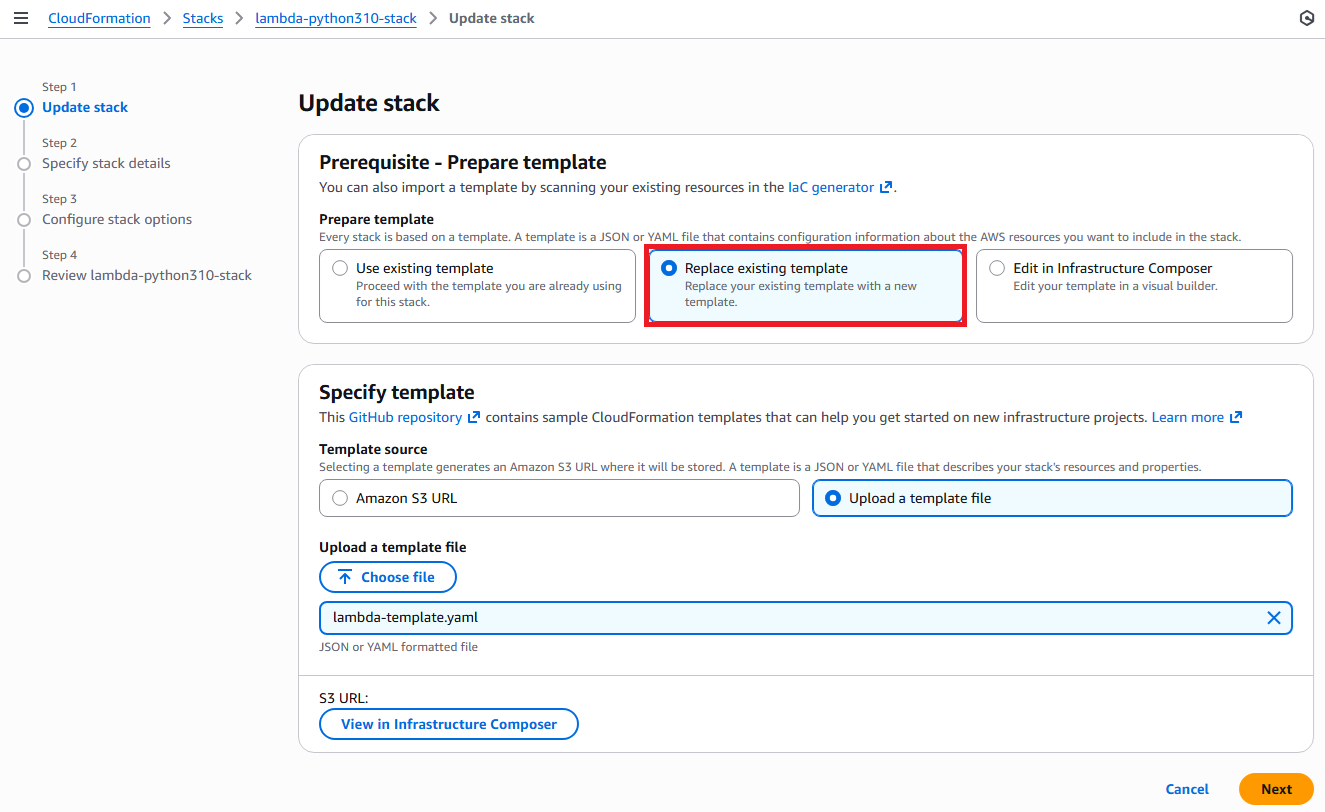Click the external link icon beside GitHub repository
This screenshot has height=812, width=1325.
[474, 417]
